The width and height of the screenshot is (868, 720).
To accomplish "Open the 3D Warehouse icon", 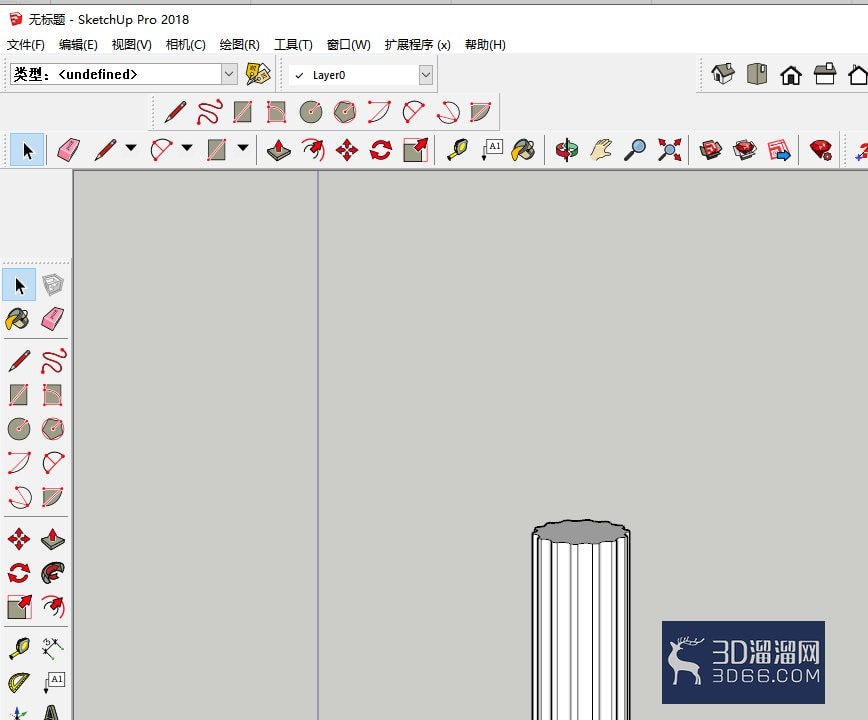I will point(711,150).
